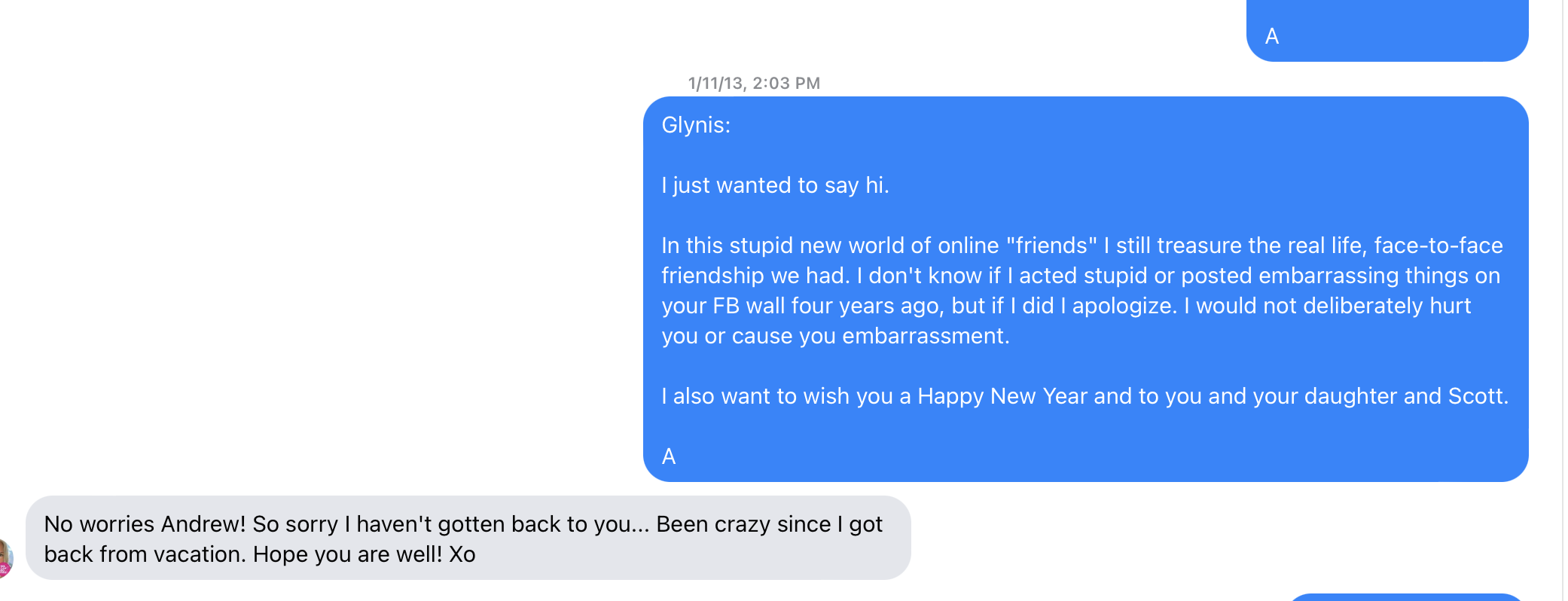Image resolution: width=1568 pixels, height=601 pixels.
Task: Click the "A" signature ending the long message
Action: click(669, 456)
